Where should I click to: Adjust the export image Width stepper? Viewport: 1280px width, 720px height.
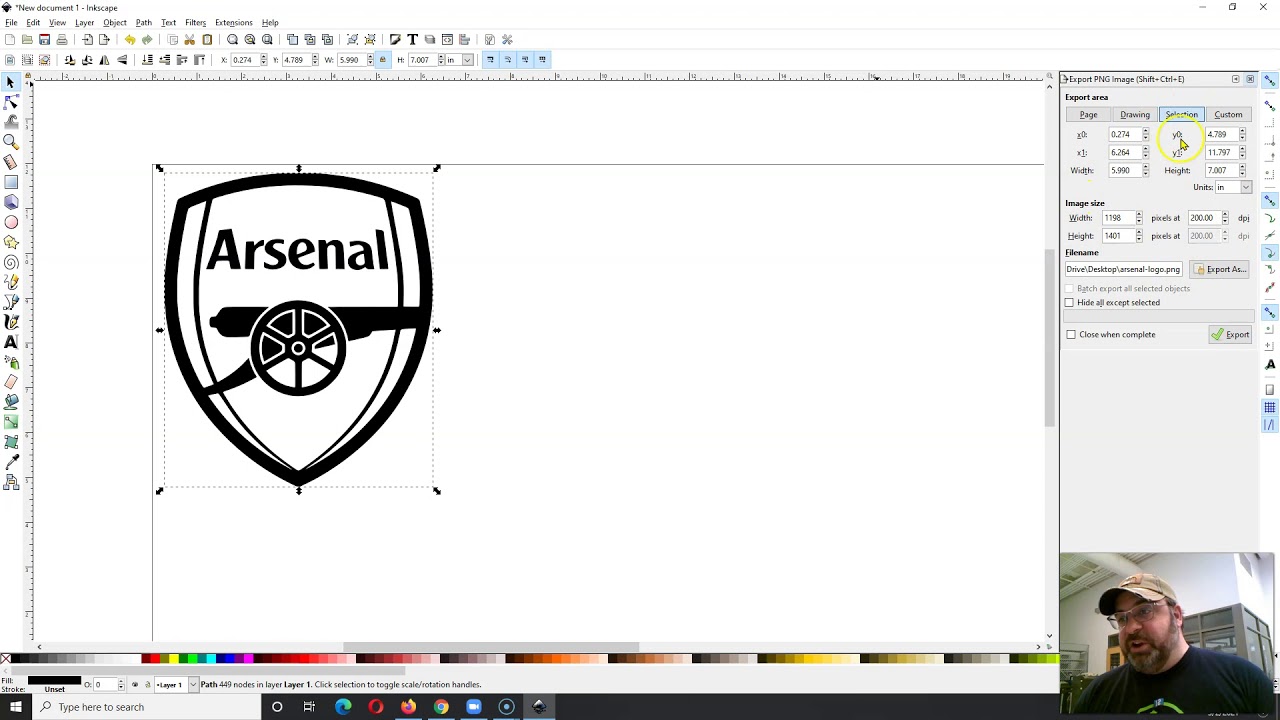[1139, 218]
